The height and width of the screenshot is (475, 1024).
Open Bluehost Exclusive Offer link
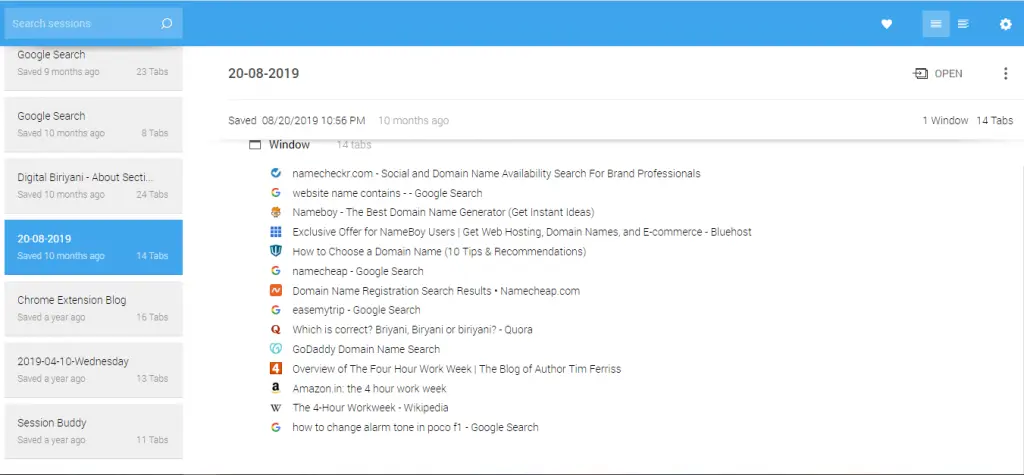(x=522, y=232)
